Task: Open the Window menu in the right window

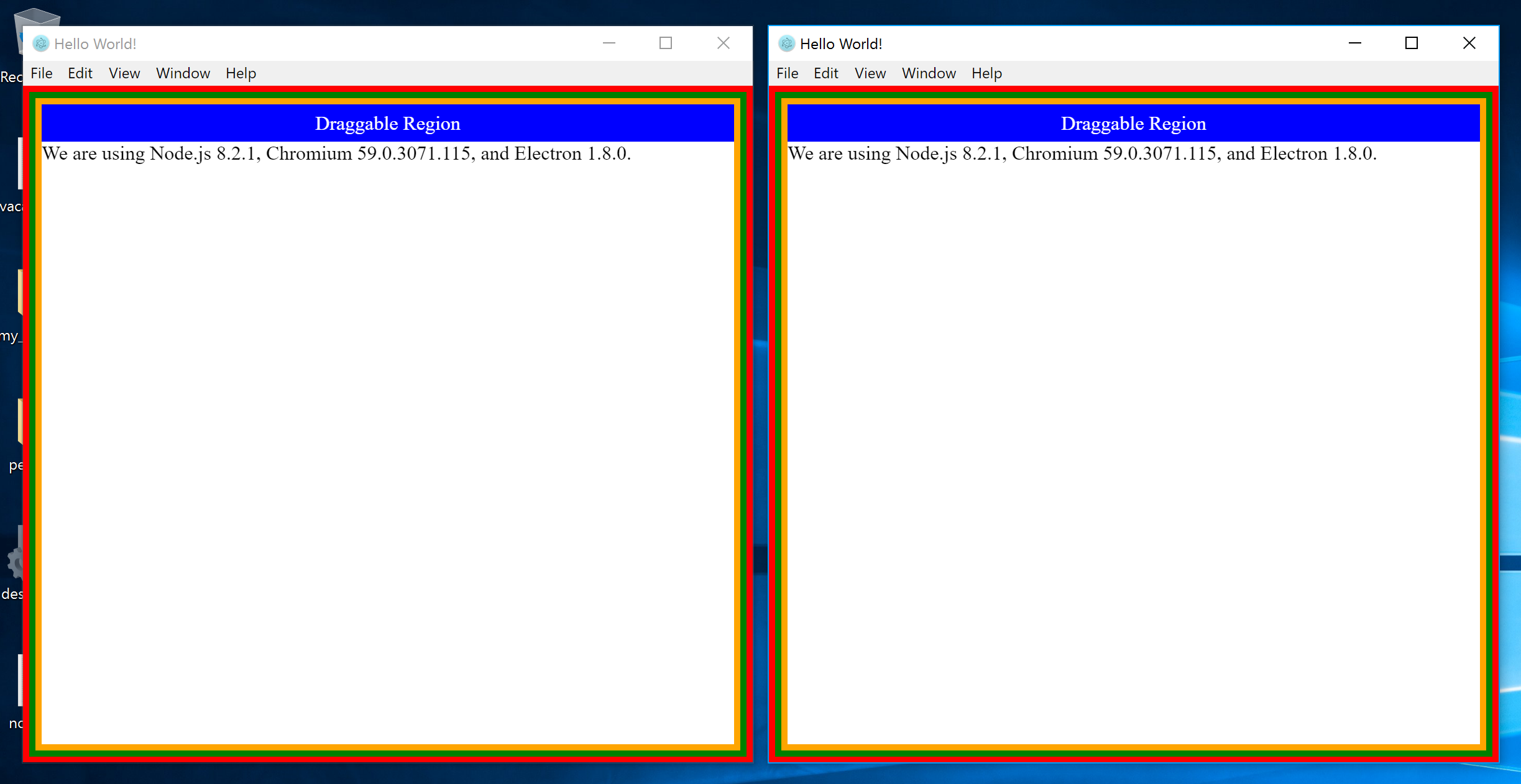Action: pyautogui.click(x=929, y=73)
